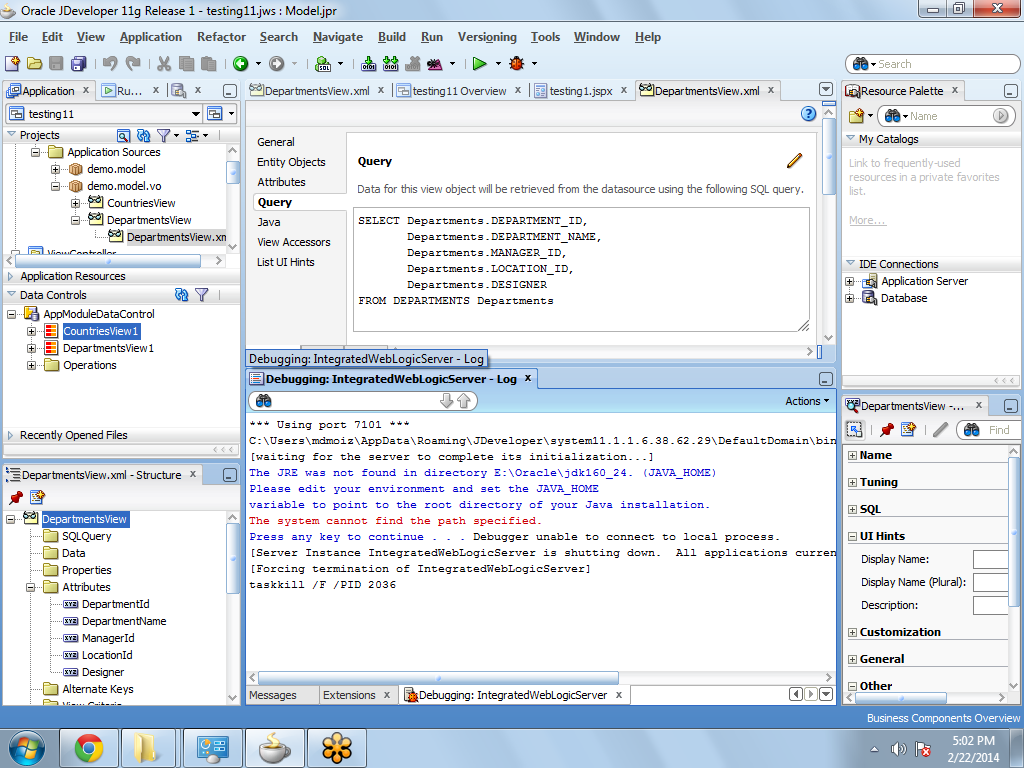Click the Display Name input field
The image size is (1024, 768).
[x=991, y=560]
